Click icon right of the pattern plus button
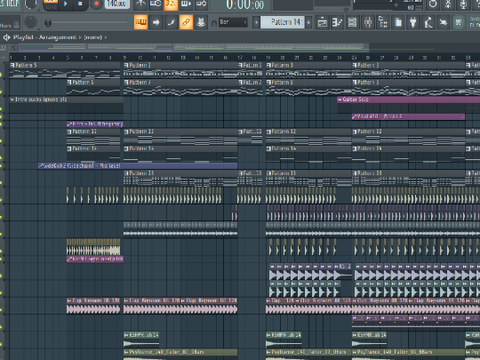The image size is (480, 360). 322,23
